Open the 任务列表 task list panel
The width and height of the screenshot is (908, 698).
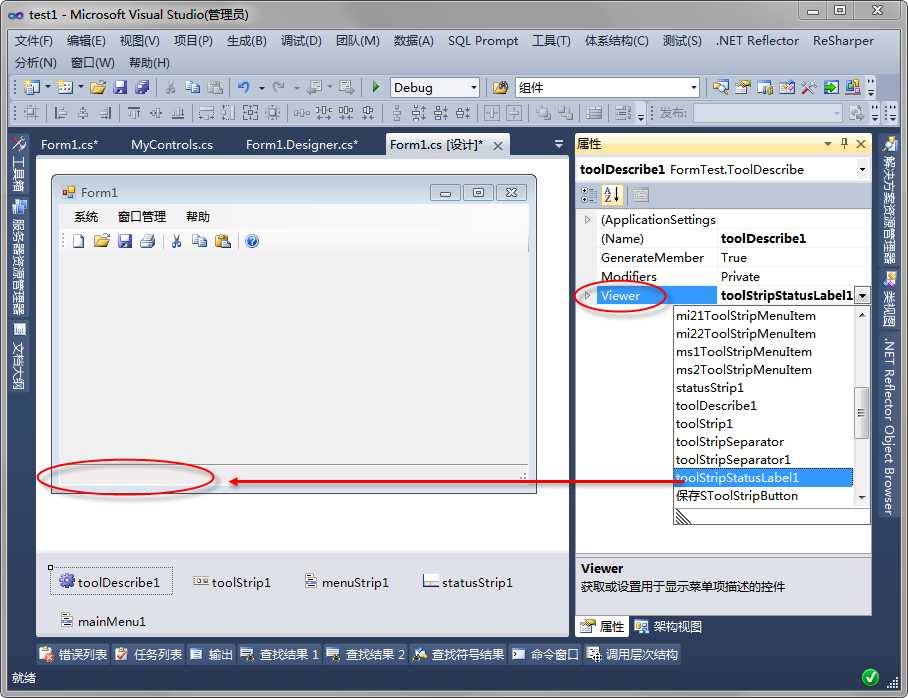click(x=148, y=655)
